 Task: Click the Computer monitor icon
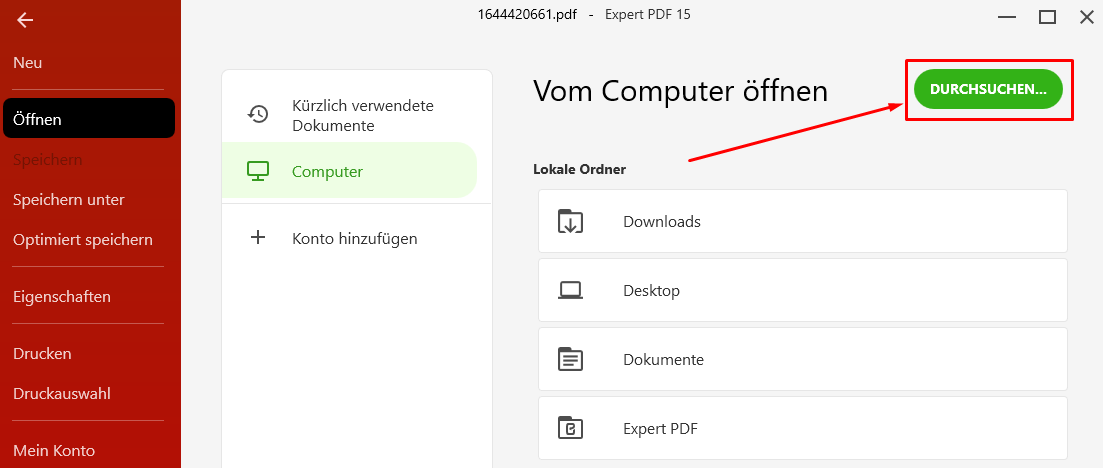pos(258,171)
